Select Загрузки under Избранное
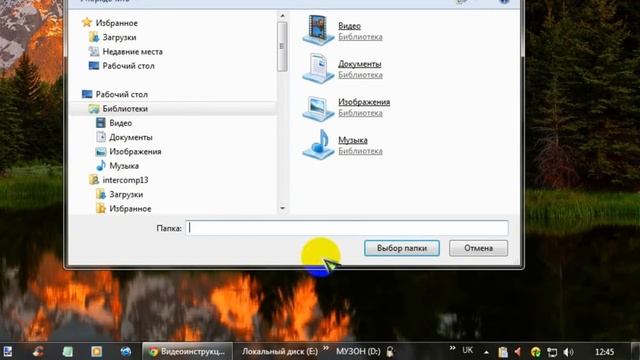Screen dimensions: 640x360 (119, 37)
